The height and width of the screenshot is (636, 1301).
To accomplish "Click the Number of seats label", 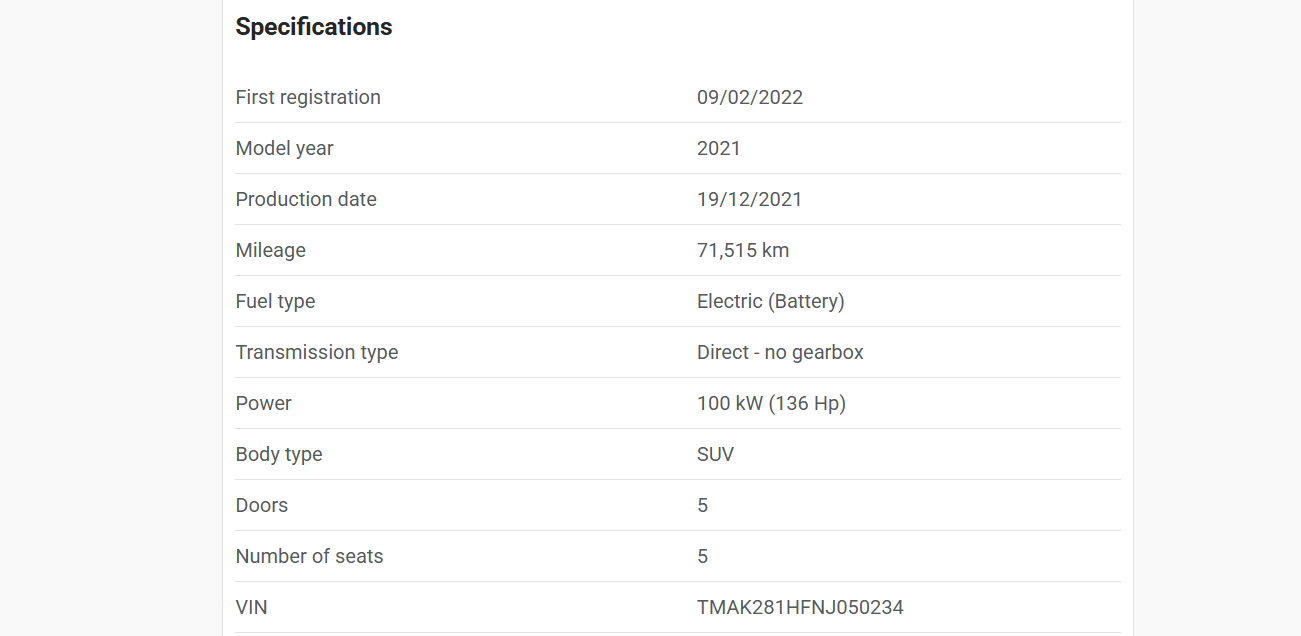I will 310,556.
